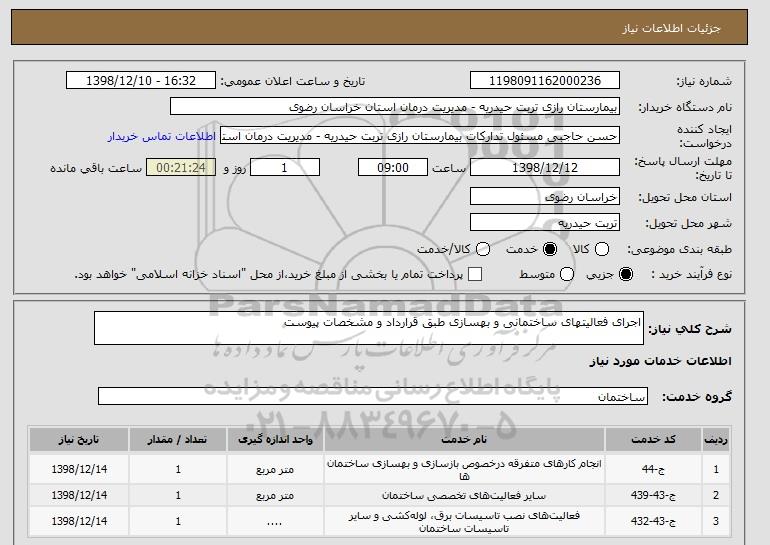Click the delivery city field تربت حیدریه
770x545 pixels.
[545, 222]
